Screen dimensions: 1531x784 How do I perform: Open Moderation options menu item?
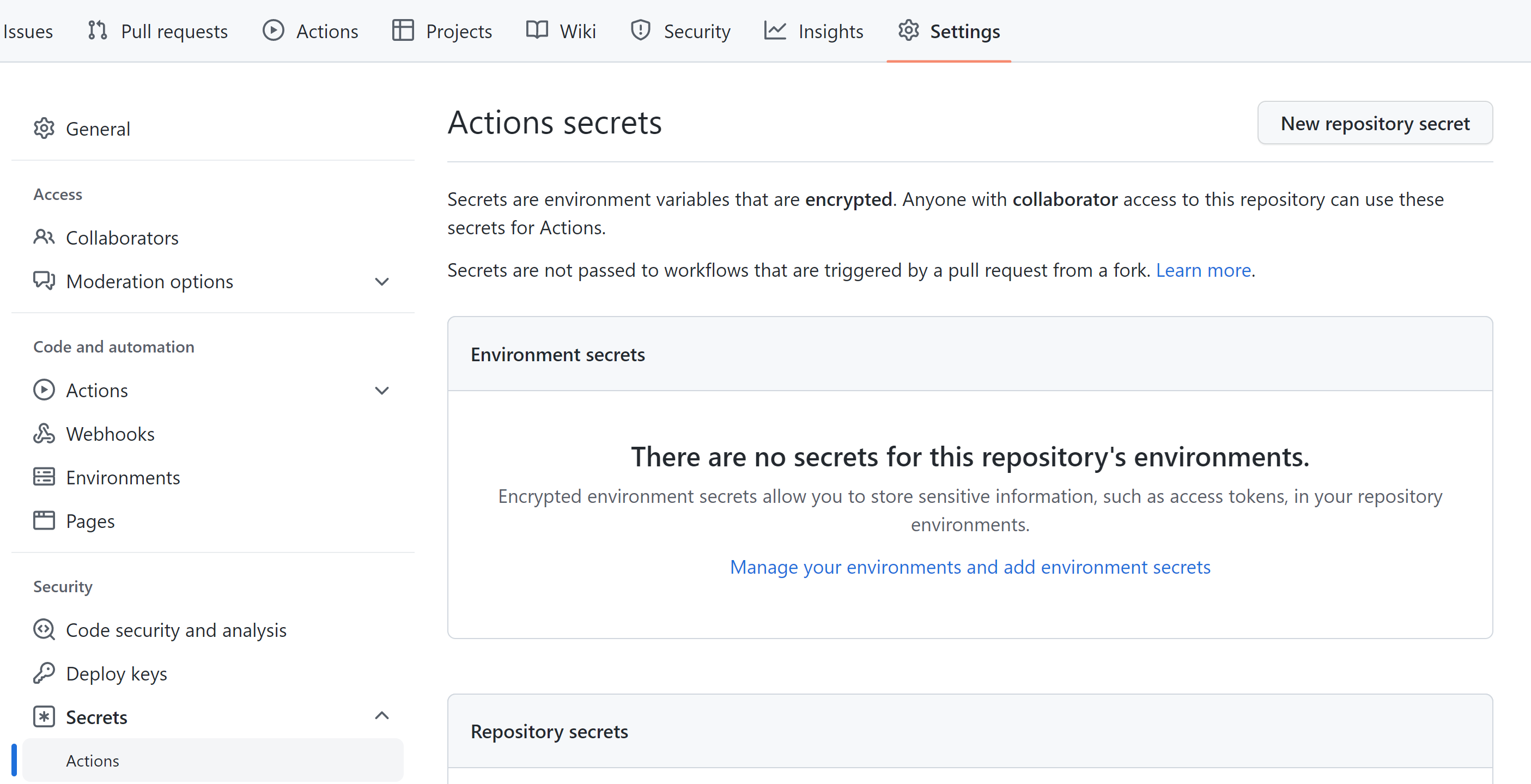tap(213, 281)
